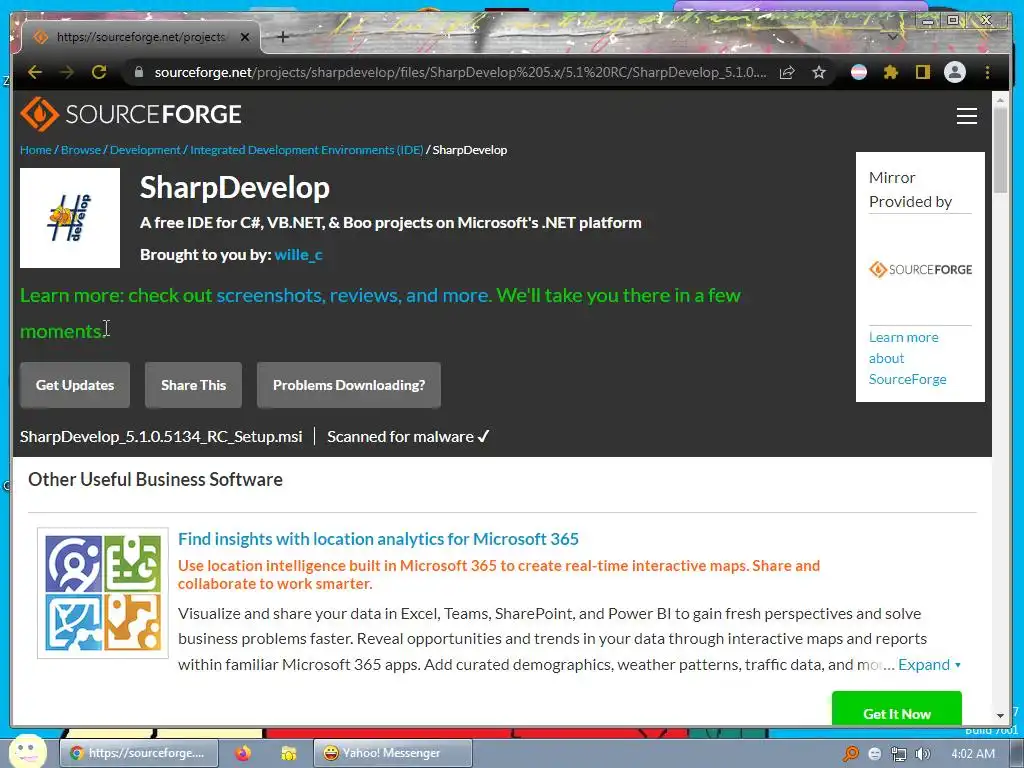Viewport: 1024px width, 768px height.
Task: Switch to the Chrome sourceforge taskbar item
Action: point(138,753)
